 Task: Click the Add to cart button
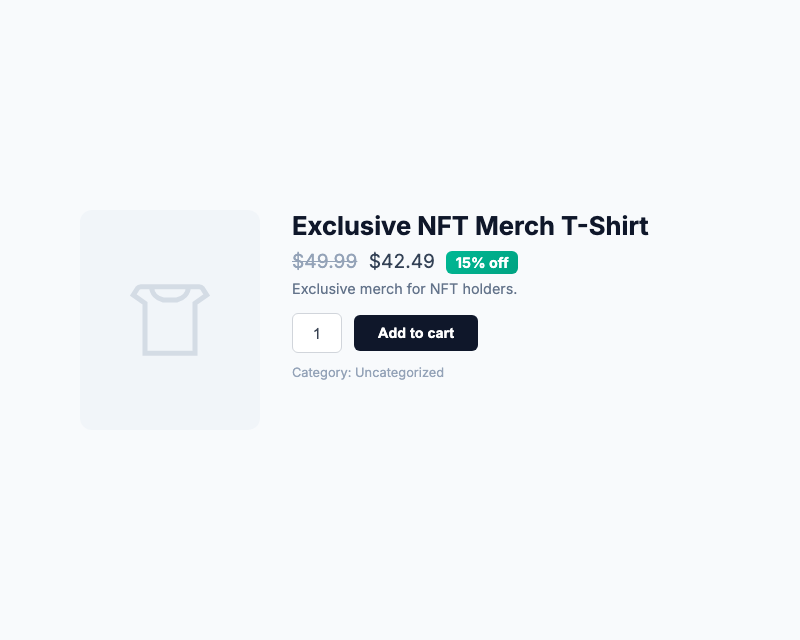(x=416, y=332)
